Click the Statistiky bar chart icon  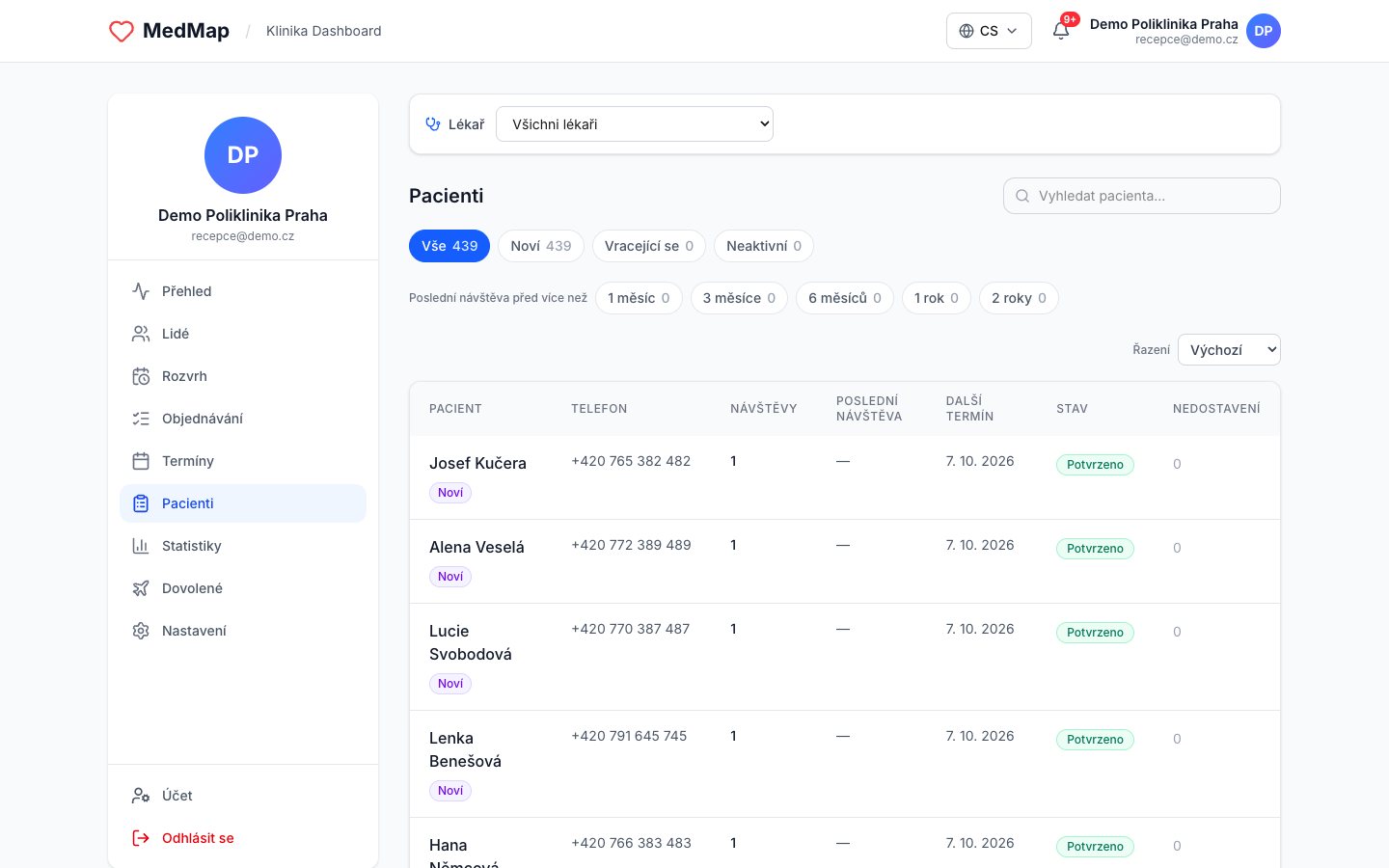[141, 546]
